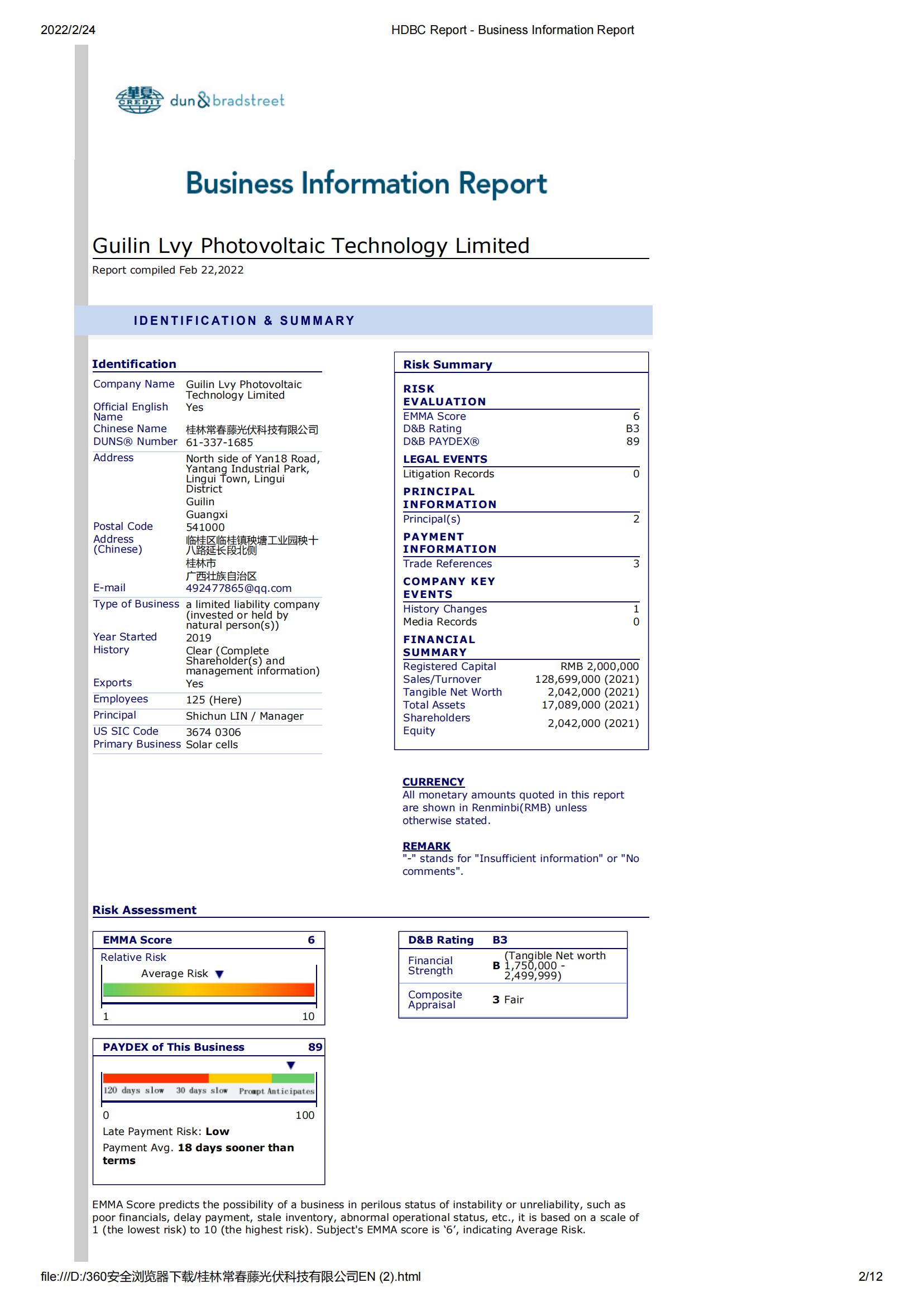This screenshot has height=1307, width=924.
Task: Click the REMARK heading link
Action: point(427,846)
